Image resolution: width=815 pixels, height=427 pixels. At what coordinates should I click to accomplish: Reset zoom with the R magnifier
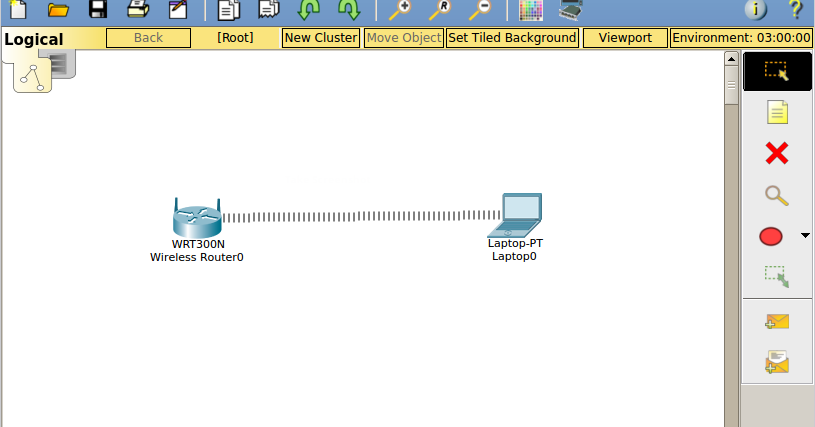click(440, 9)
